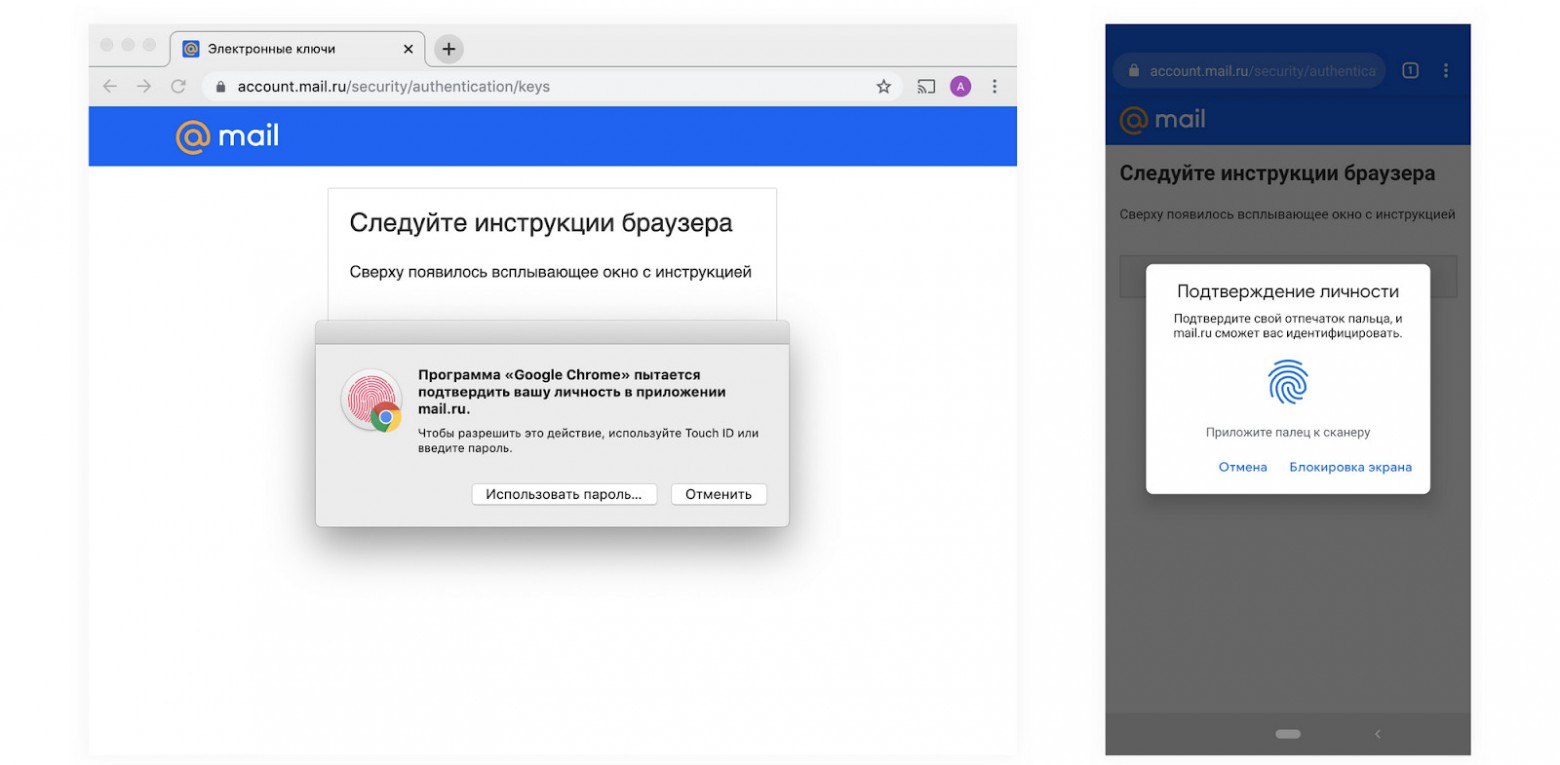Click the Подтверждение личности title
Screen dimensions: 1560x765
[x=1288, y=292]
